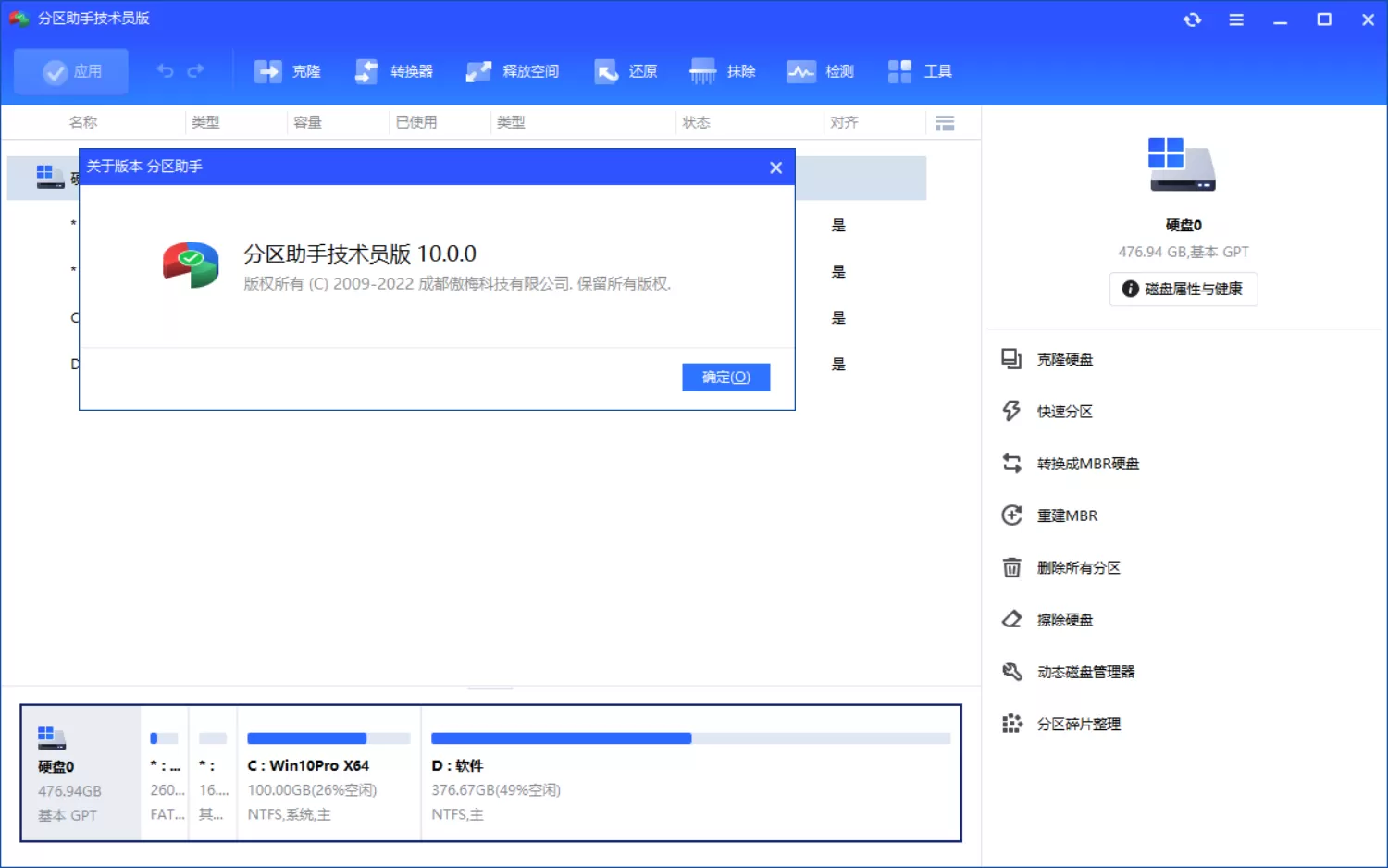Open the 工具 (Tools) menu
This screenshot has width=1388, height=868.
[x=921, y=70]
